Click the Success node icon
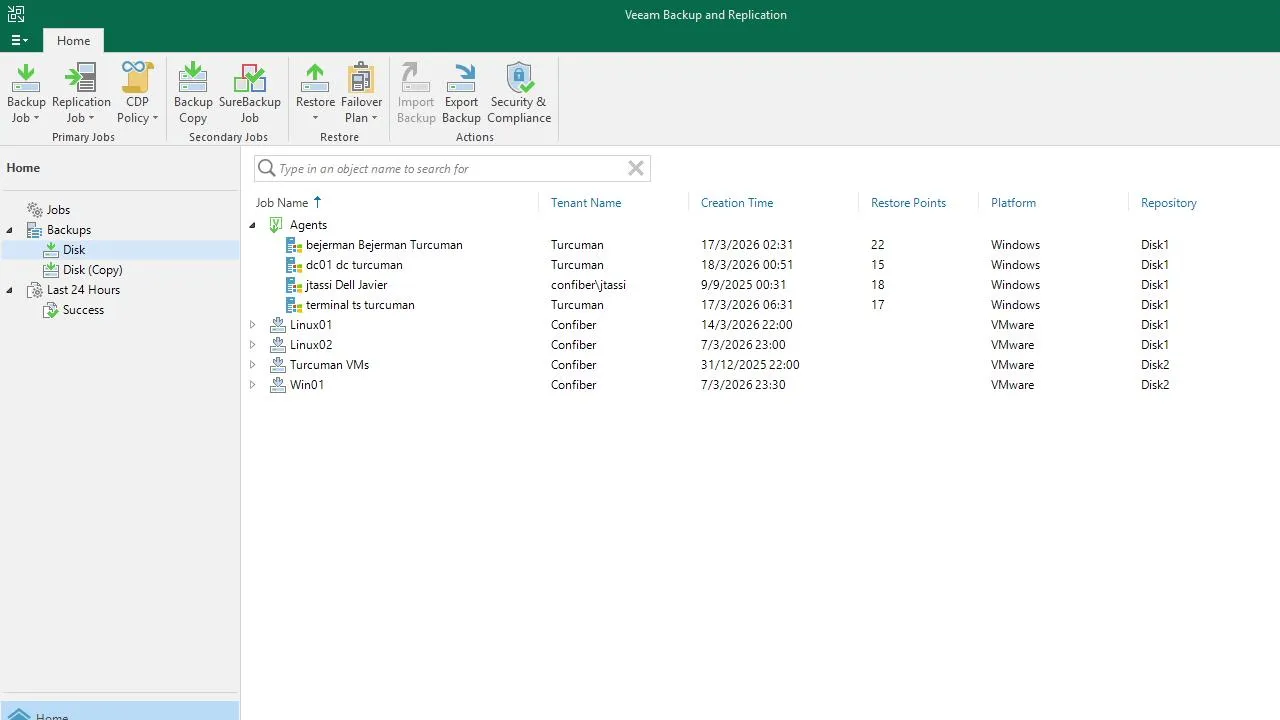 [52, 310]
